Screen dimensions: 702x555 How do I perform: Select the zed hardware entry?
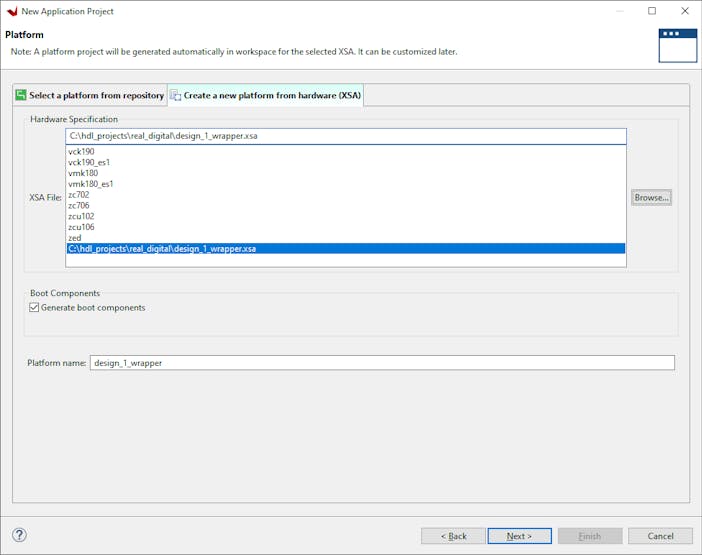tap(346, 238)
